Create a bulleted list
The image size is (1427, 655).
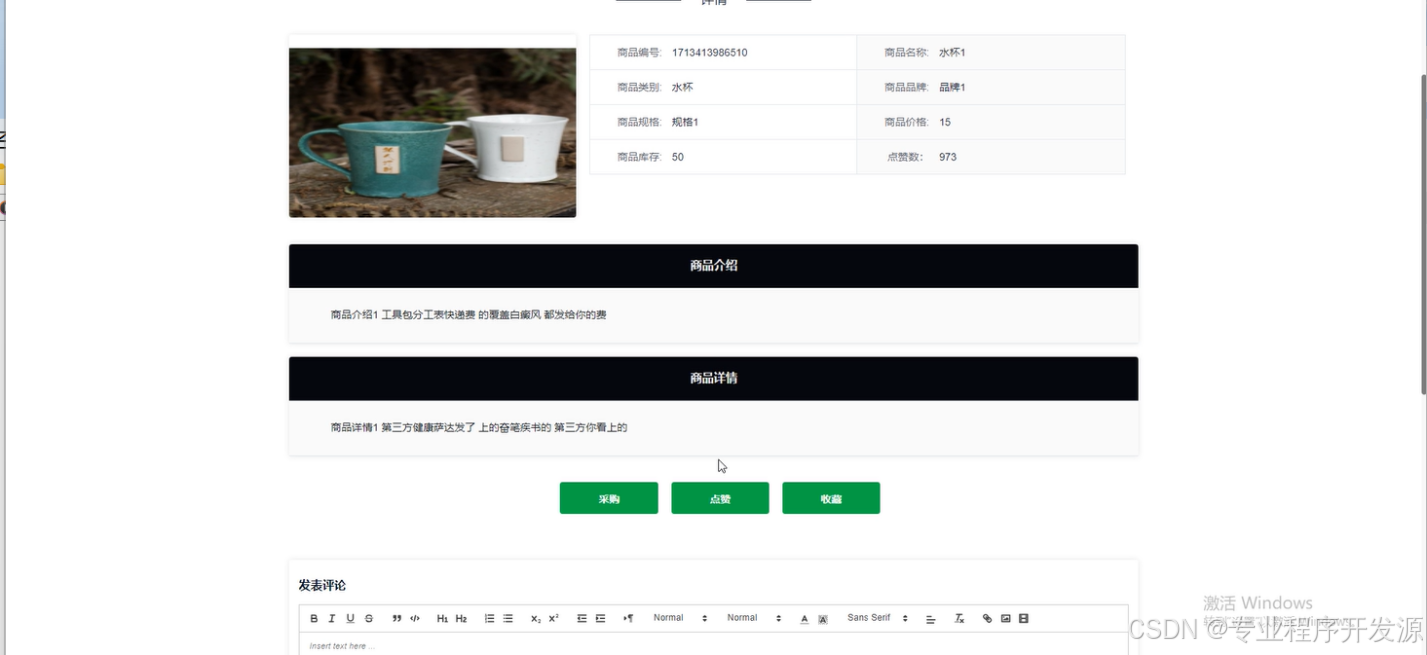508,619
